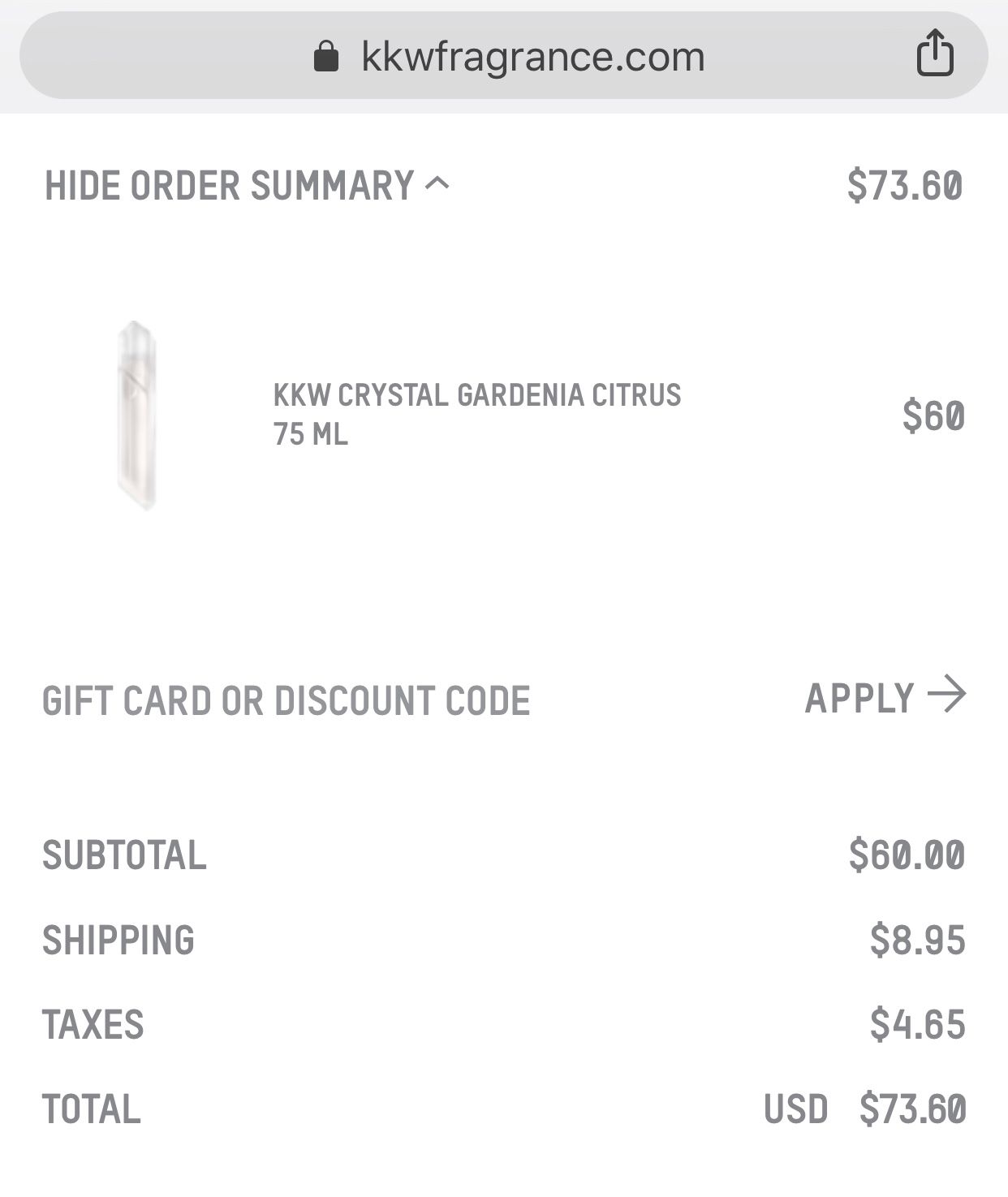
Task: Click the USD currency label
Action: (x=795, y=1109)
